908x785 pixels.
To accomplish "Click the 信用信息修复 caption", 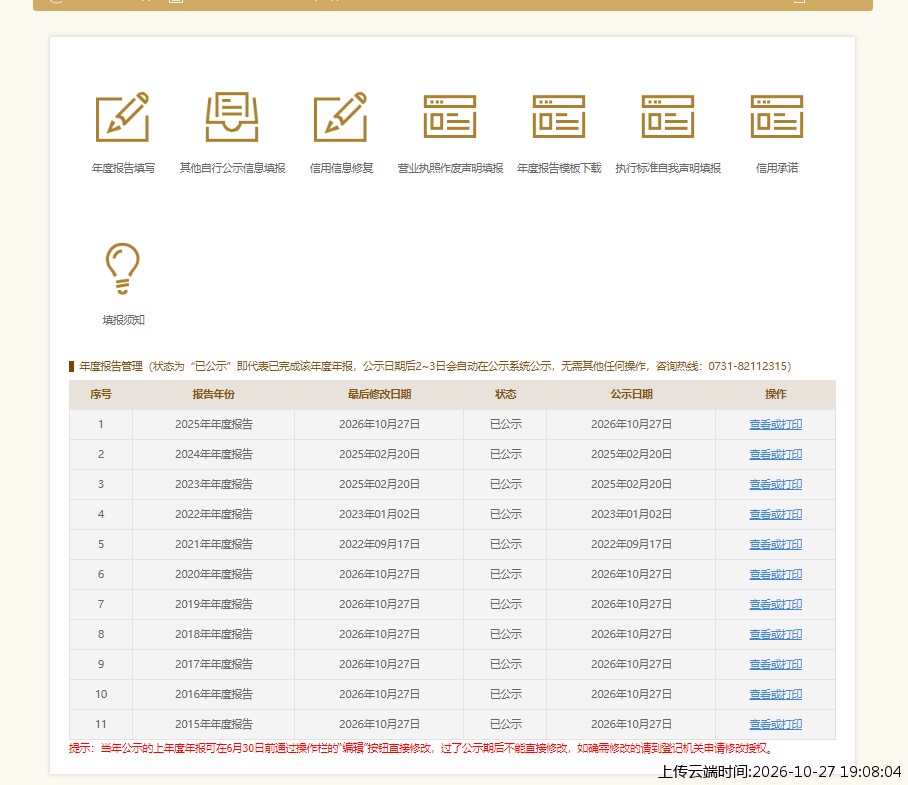I will coord(341,168).
